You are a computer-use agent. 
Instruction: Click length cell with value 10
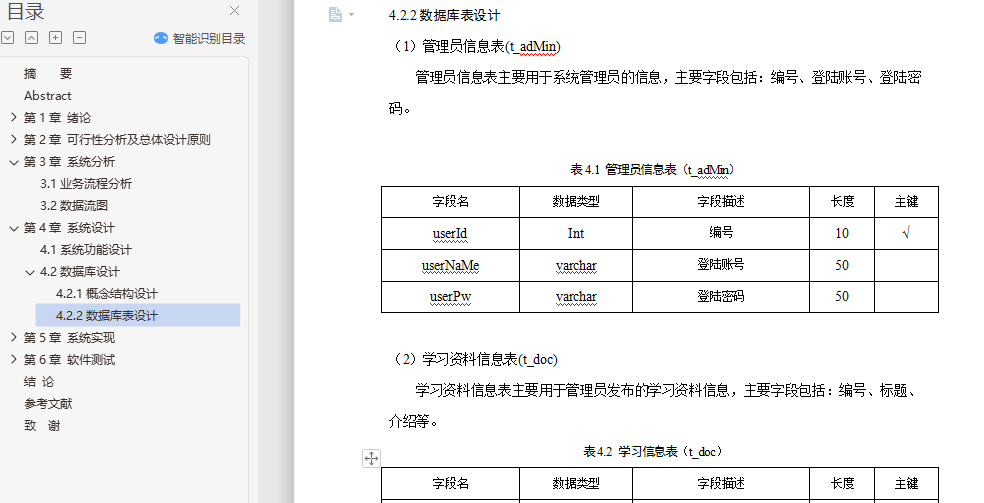(842, 233)
